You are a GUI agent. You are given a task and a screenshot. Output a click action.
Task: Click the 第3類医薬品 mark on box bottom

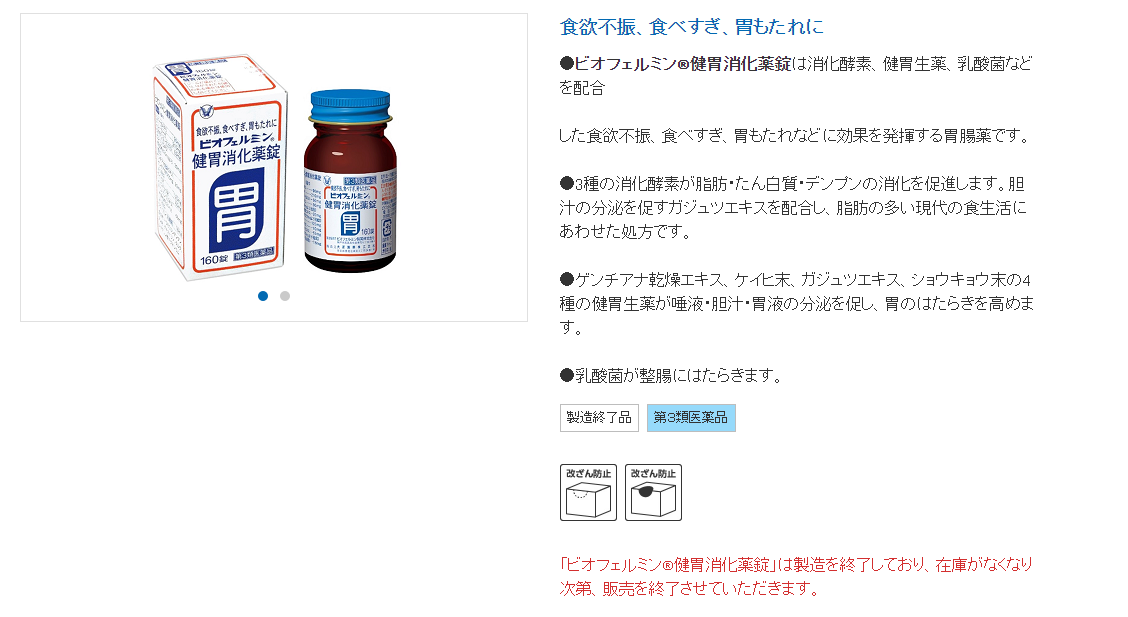[254, 254]
